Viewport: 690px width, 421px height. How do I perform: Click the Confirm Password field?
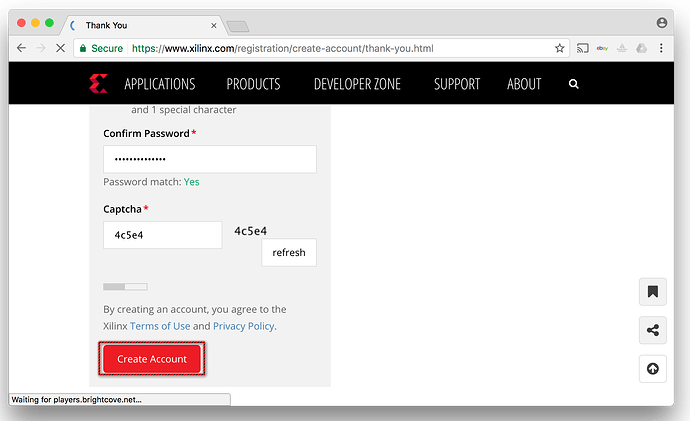(x=210, y=159)
